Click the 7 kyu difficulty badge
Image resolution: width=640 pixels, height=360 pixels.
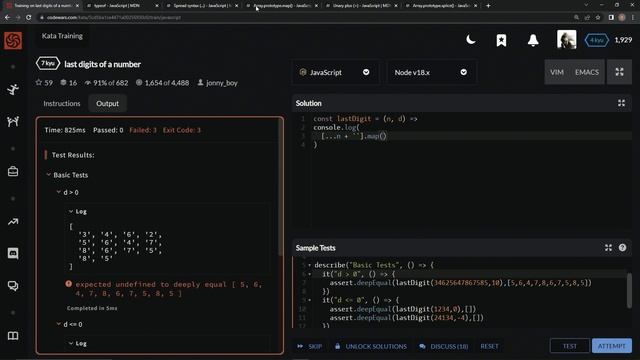pyautogui.click(x=48, y=64)
